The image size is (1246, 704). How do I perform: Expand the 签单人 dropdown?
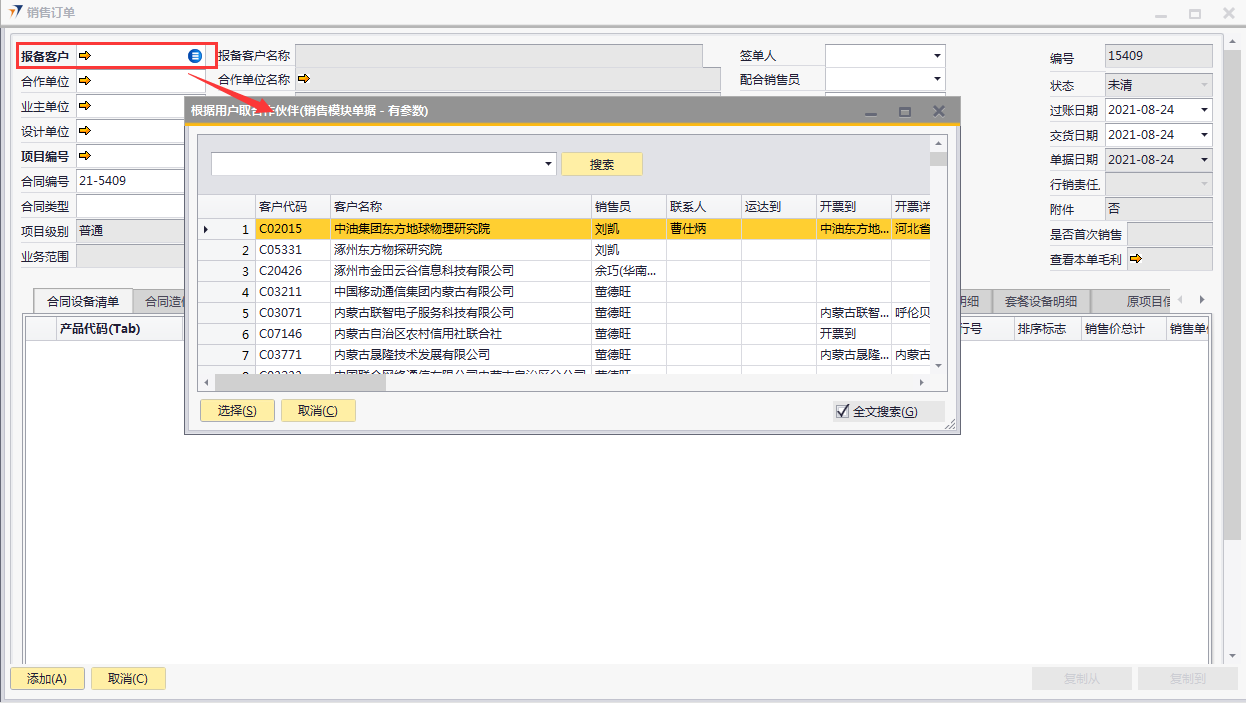pos(936,56)
